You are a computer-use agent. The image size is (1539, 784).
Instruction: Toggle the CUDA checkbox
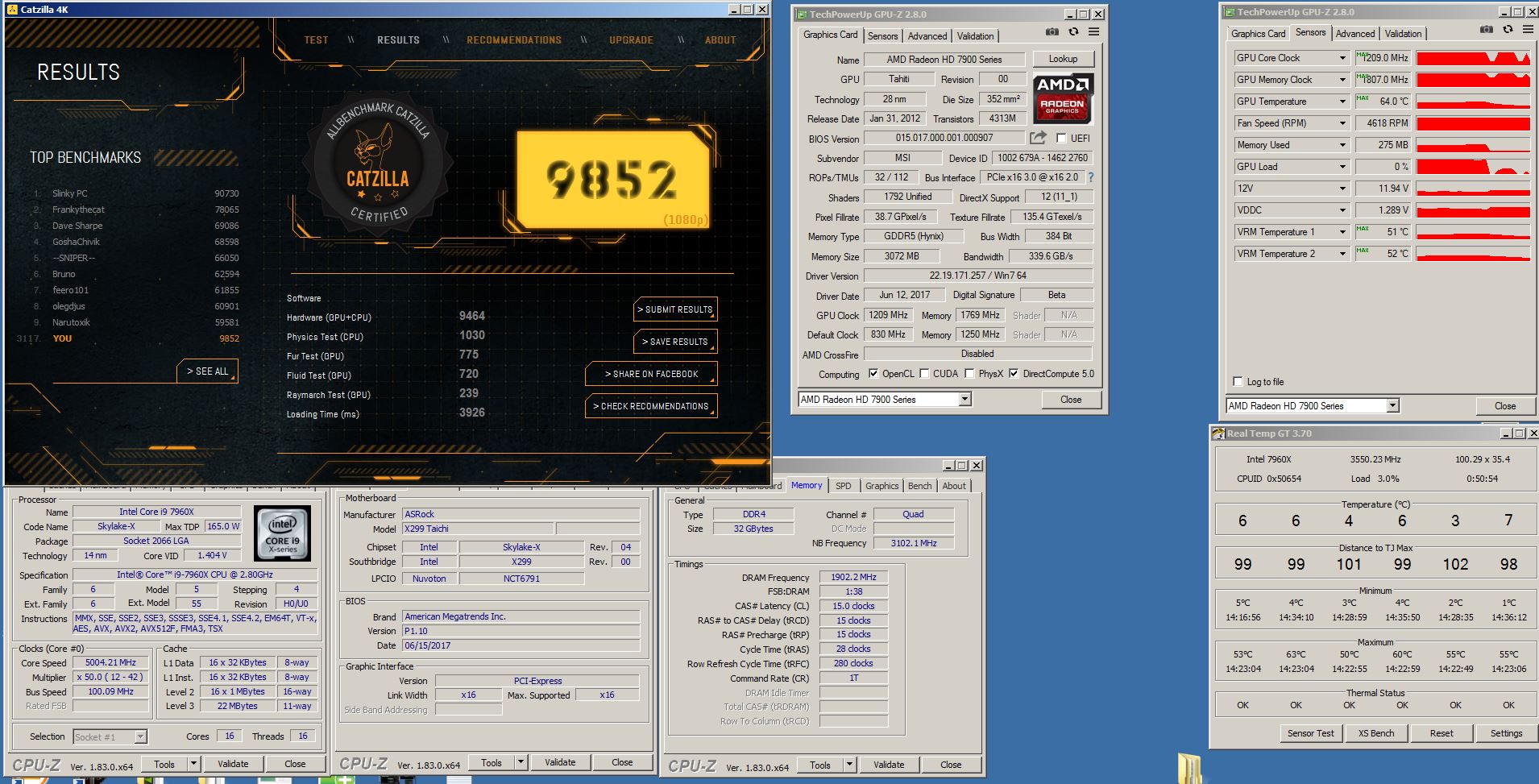coord(925,374)
